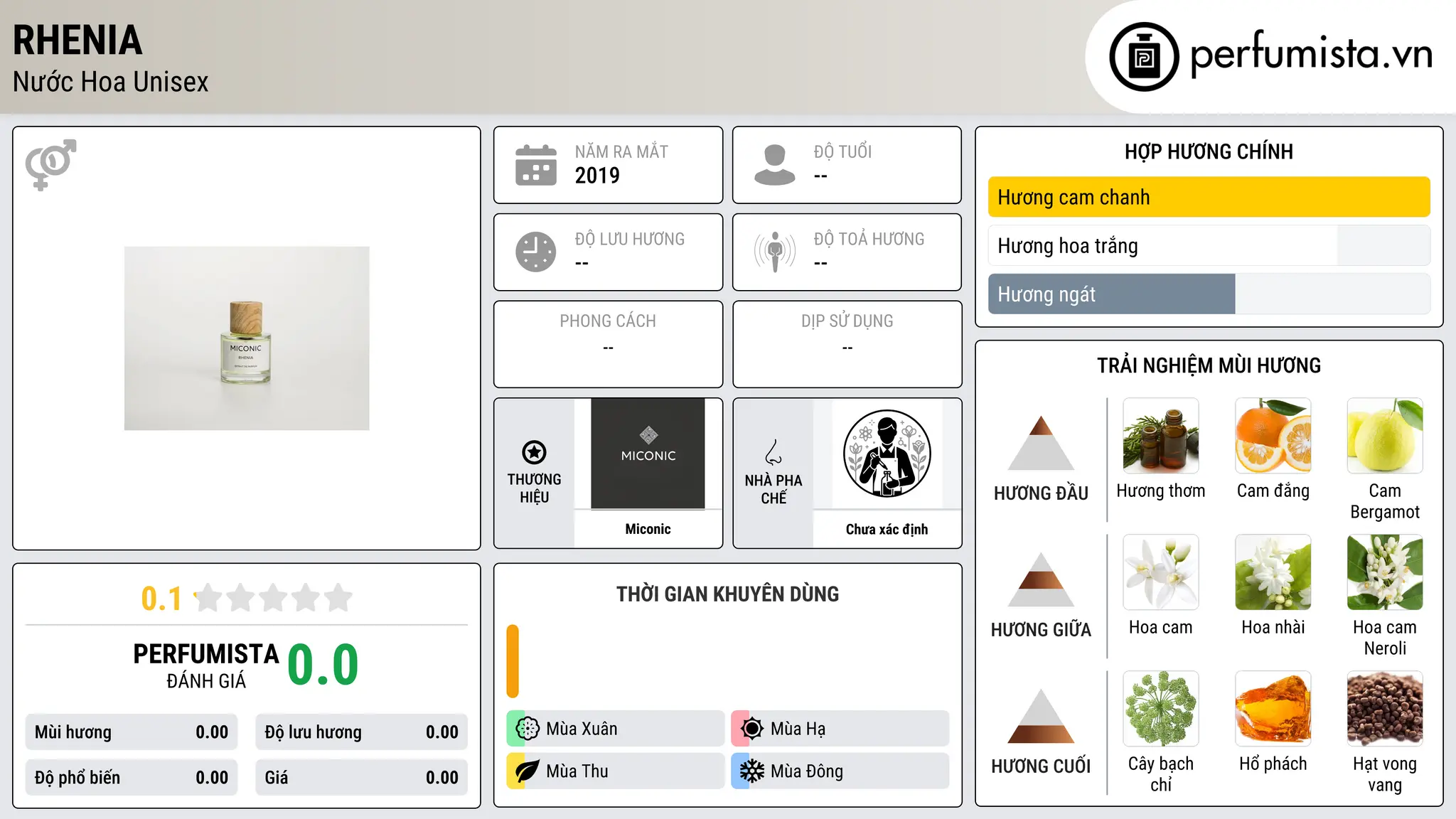Viewport: 1456px width, 819px height.
Task: Click the Mùi hương score row
Action: [132, 732]
